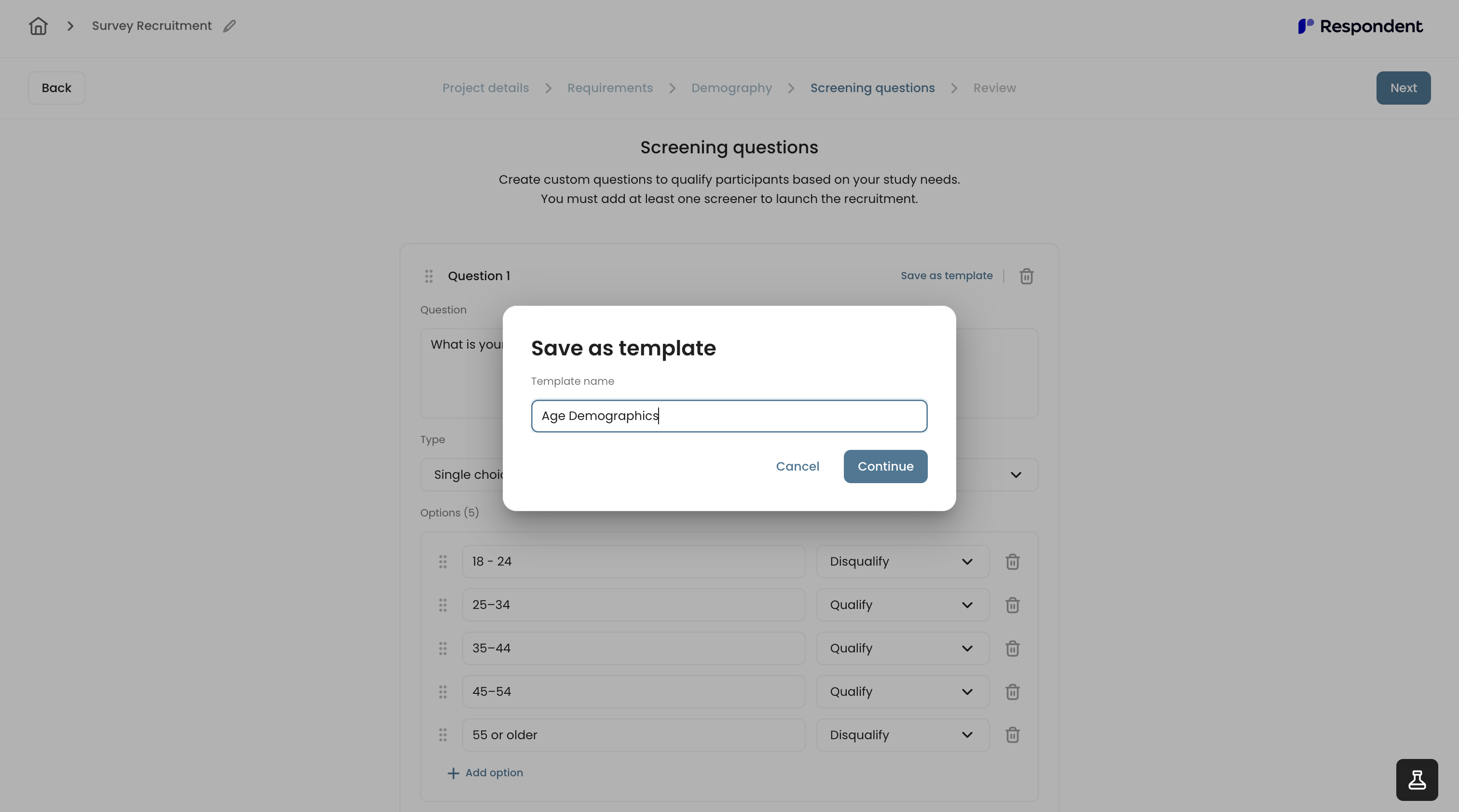Cancel the Save as template dialog
The height and width of the screenshot is (812, 1459).
[x=797, y=466]
